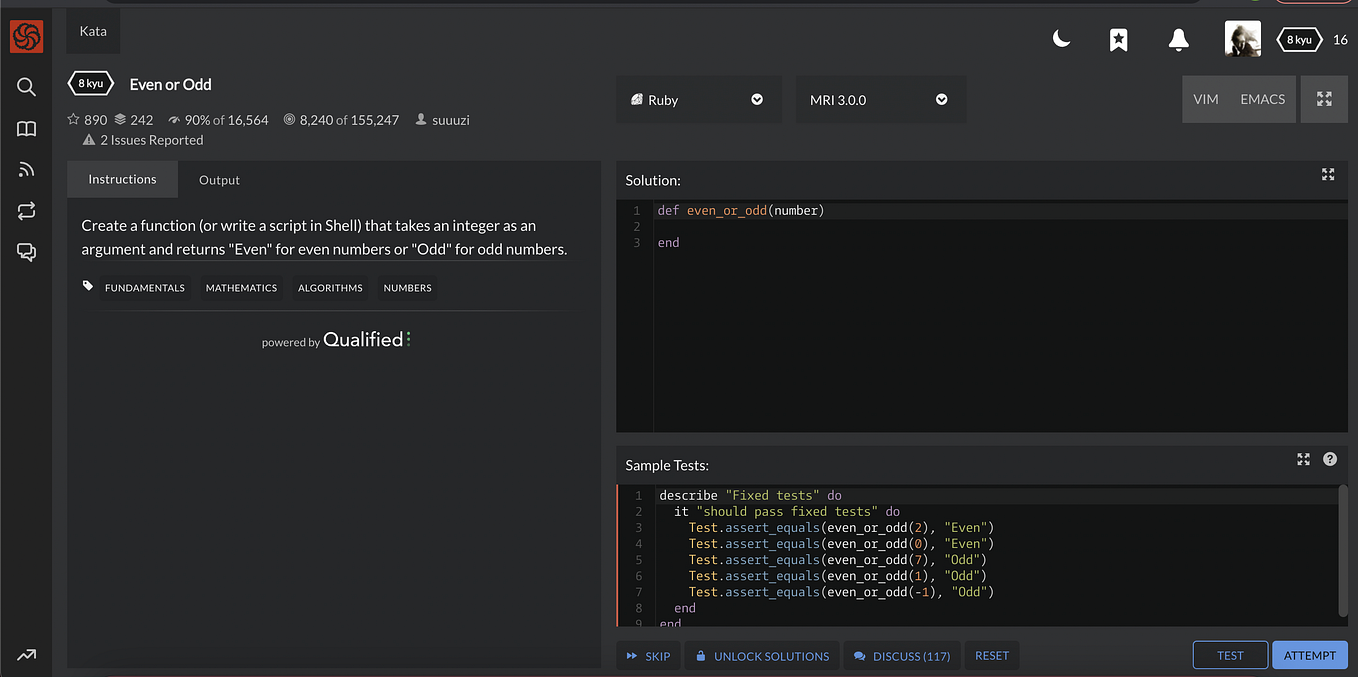Viewport: 1358px width, 677px height.
Task: Check notifications using the bell icon
Action: coord(1178,39)
